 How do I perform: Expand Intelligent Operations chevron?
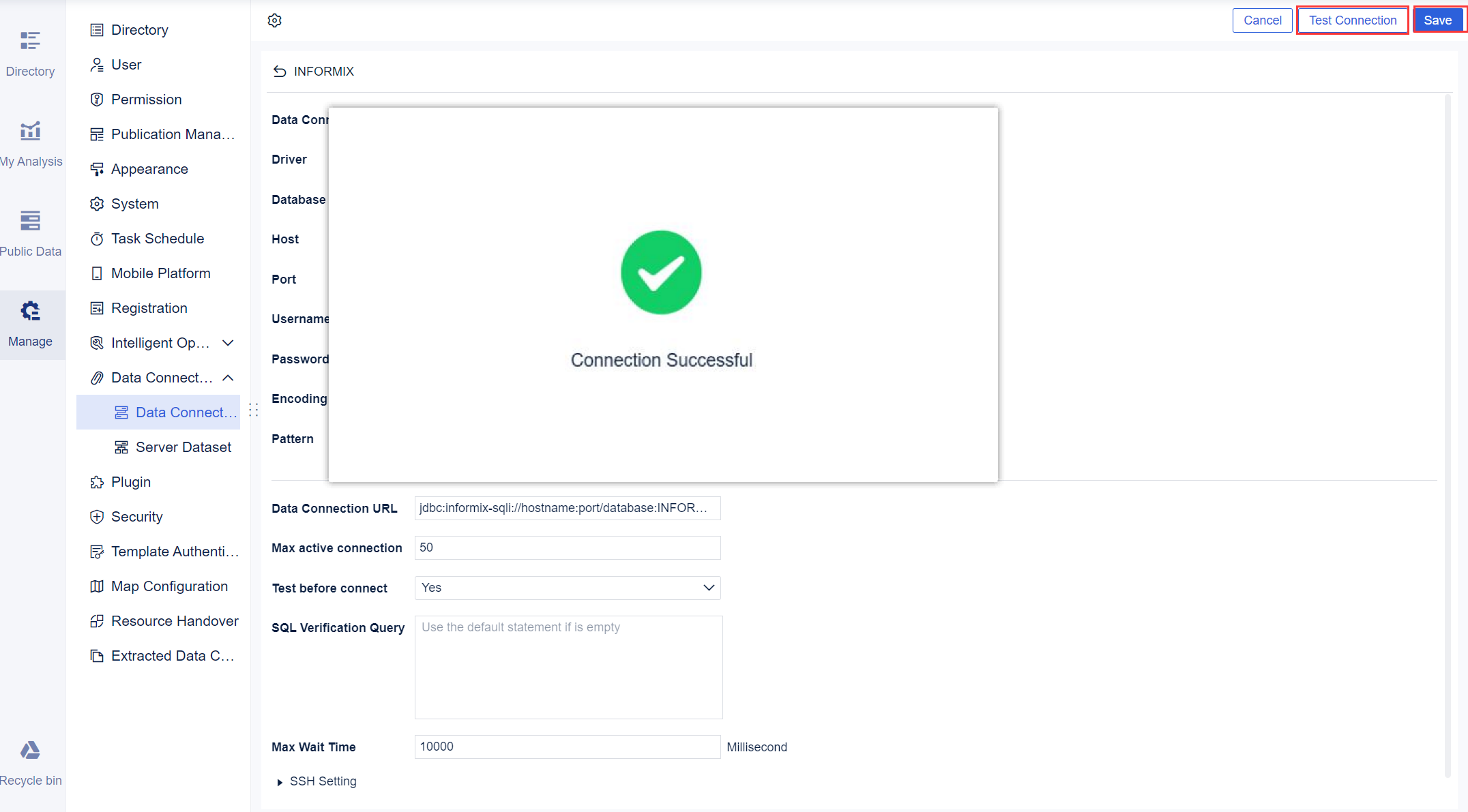[229, 343]
